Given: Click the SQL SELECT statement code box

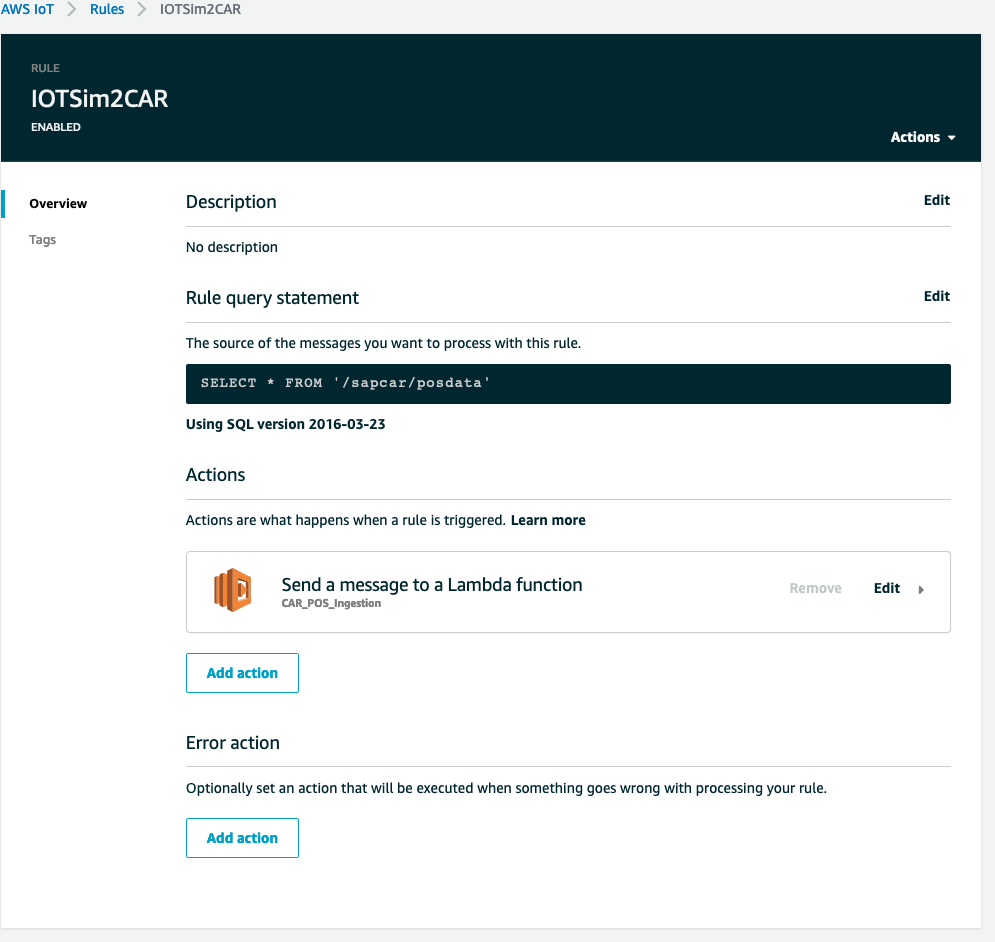Looking at the screenshot, I should point(568,383).
